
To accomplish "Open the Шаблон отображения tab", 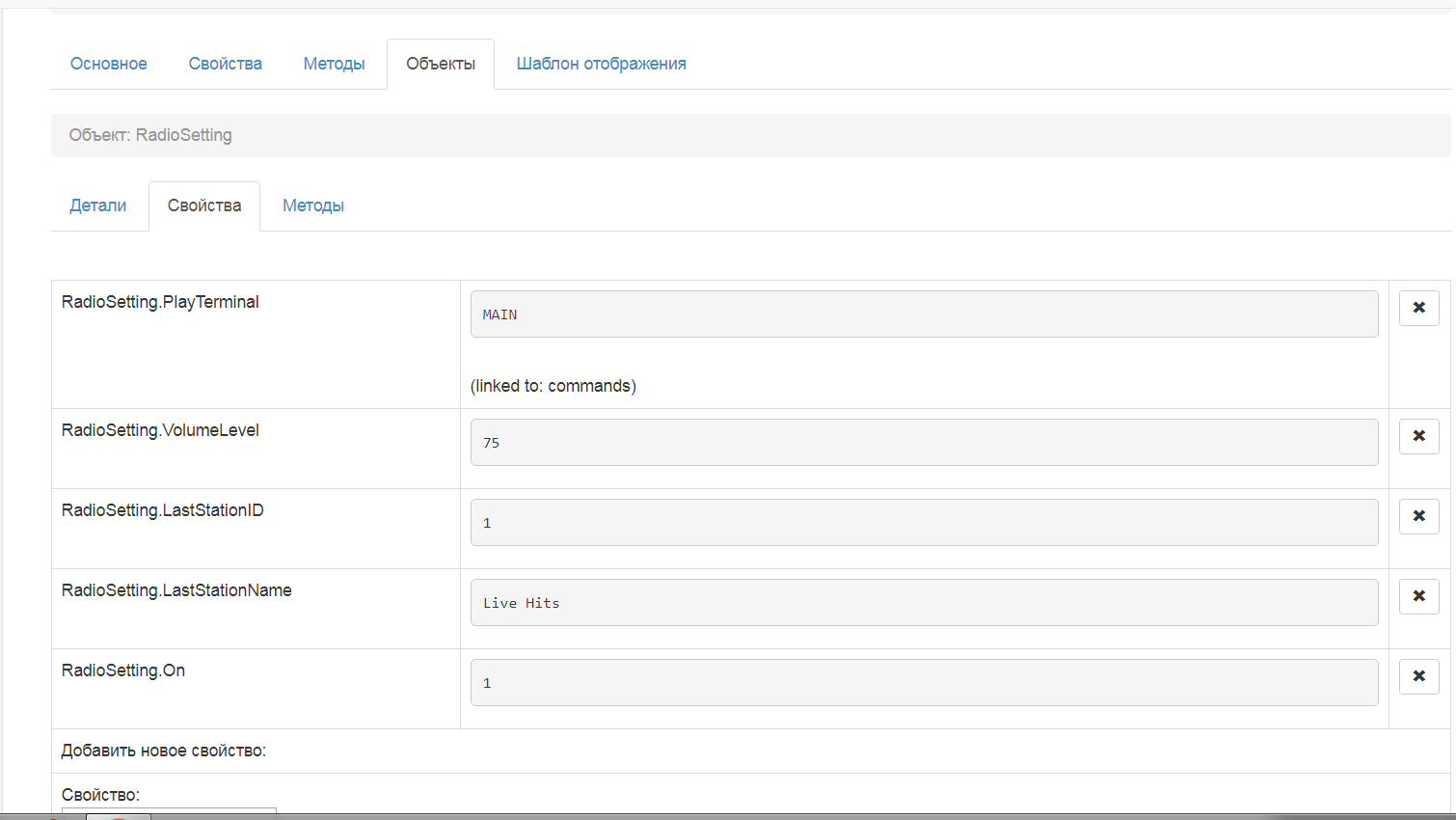I will pyautogui.click(x=601, y=64).
